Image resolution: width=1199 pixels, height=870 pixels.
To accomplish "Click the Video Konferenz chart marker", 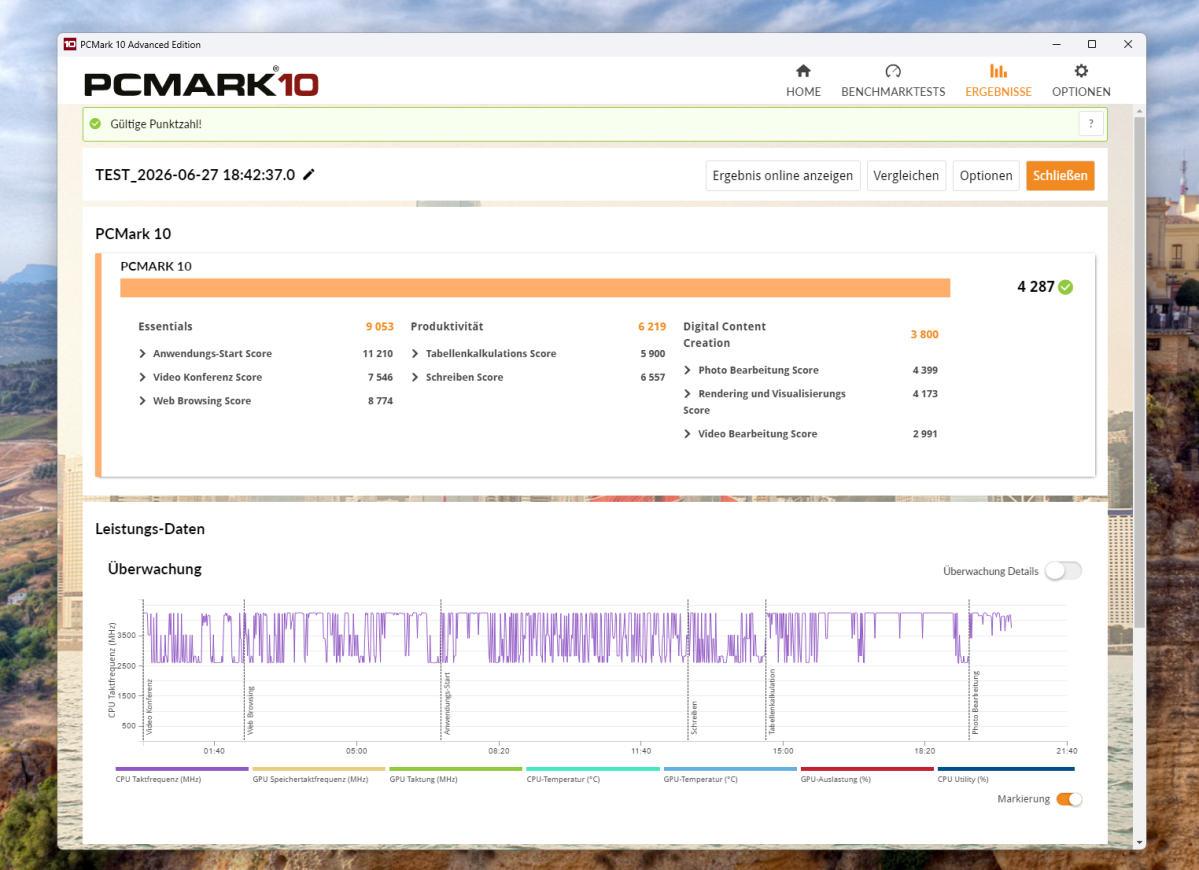I will point(149,706).
